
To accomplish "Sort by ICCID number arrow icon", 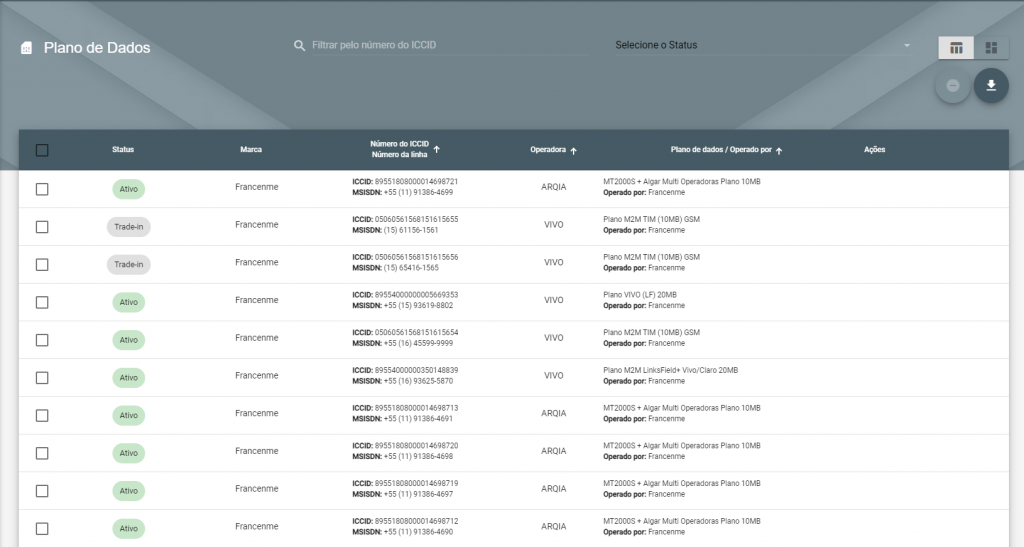I will coord(436,149).
